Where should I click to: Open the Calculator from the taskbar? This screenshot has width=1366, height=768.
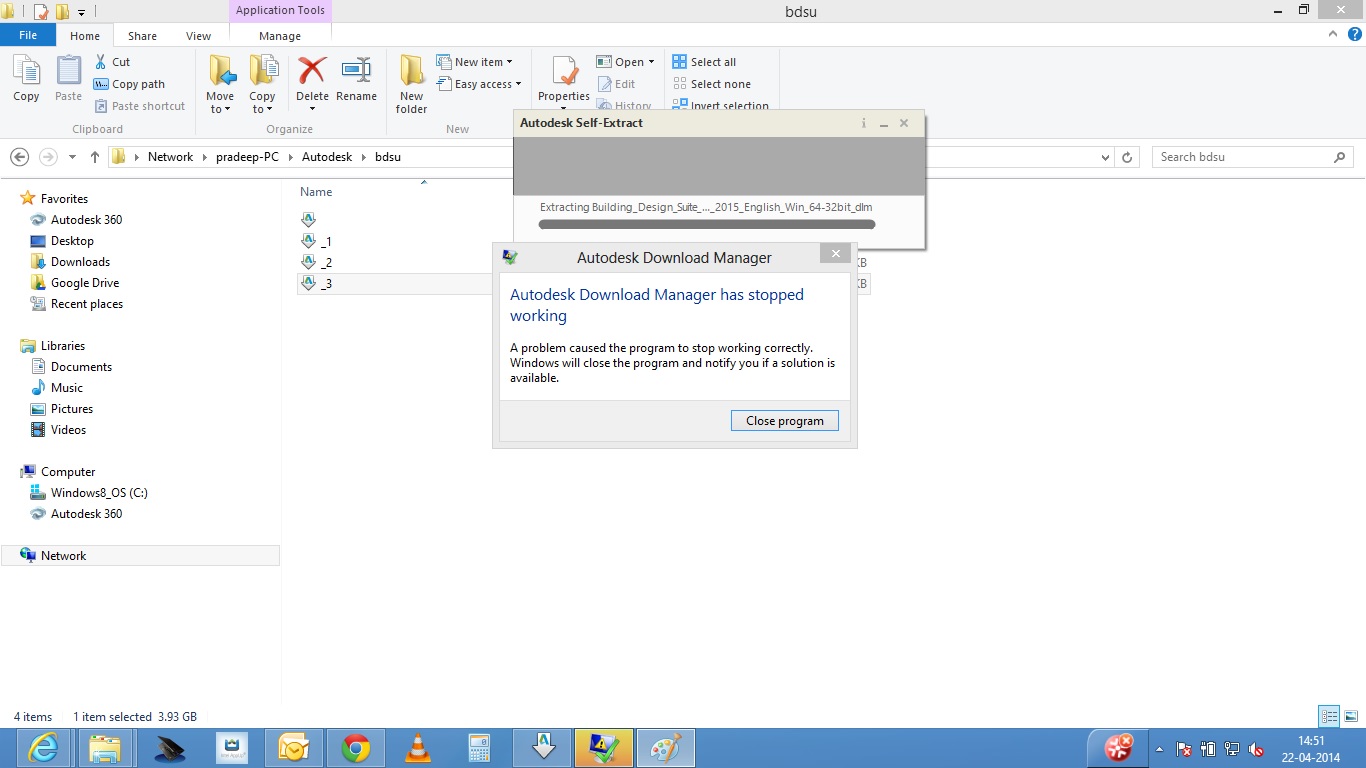tap(479, 748)
